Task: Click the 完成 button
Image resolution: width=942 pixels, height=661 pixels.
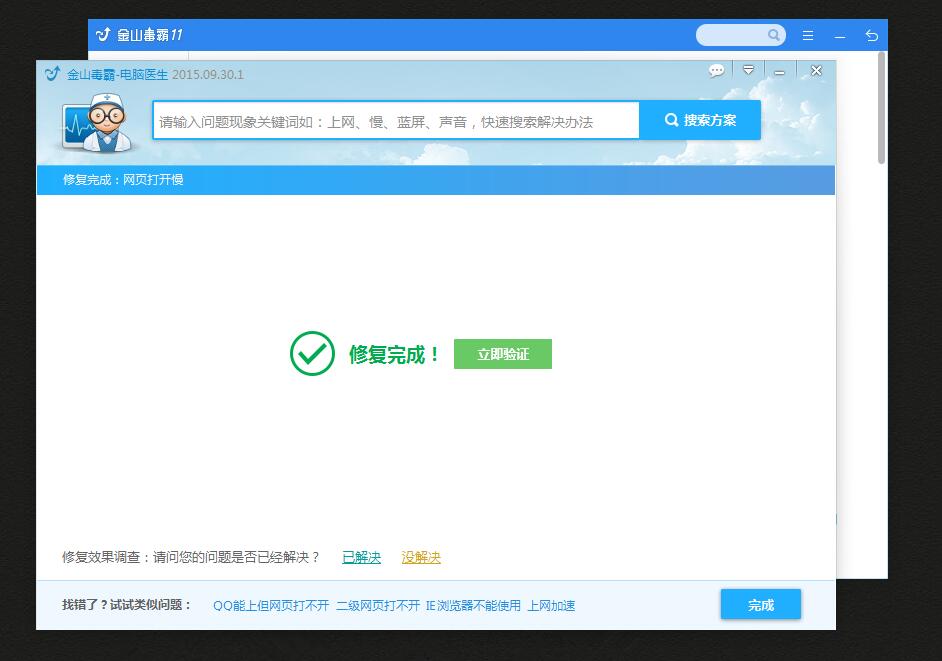Action: pos(761,605)
